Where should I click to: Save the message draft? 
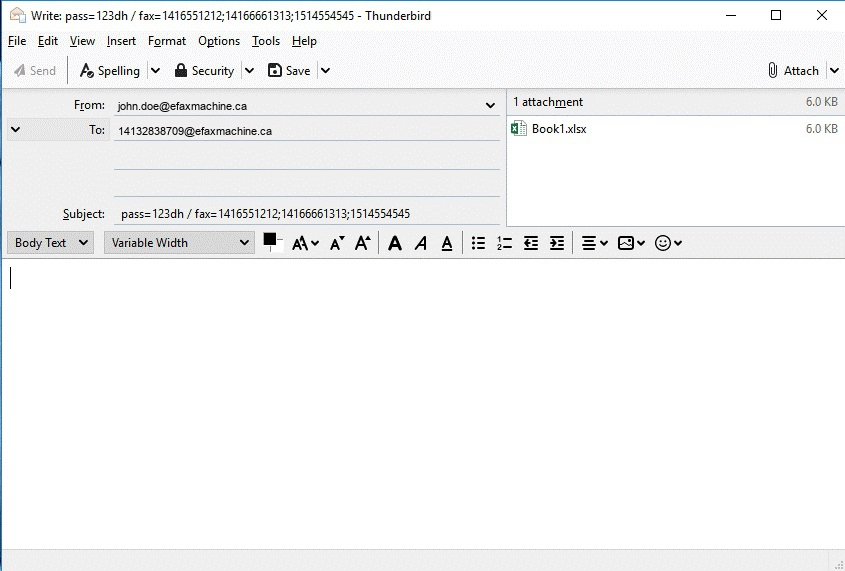(x=289, y=71)
